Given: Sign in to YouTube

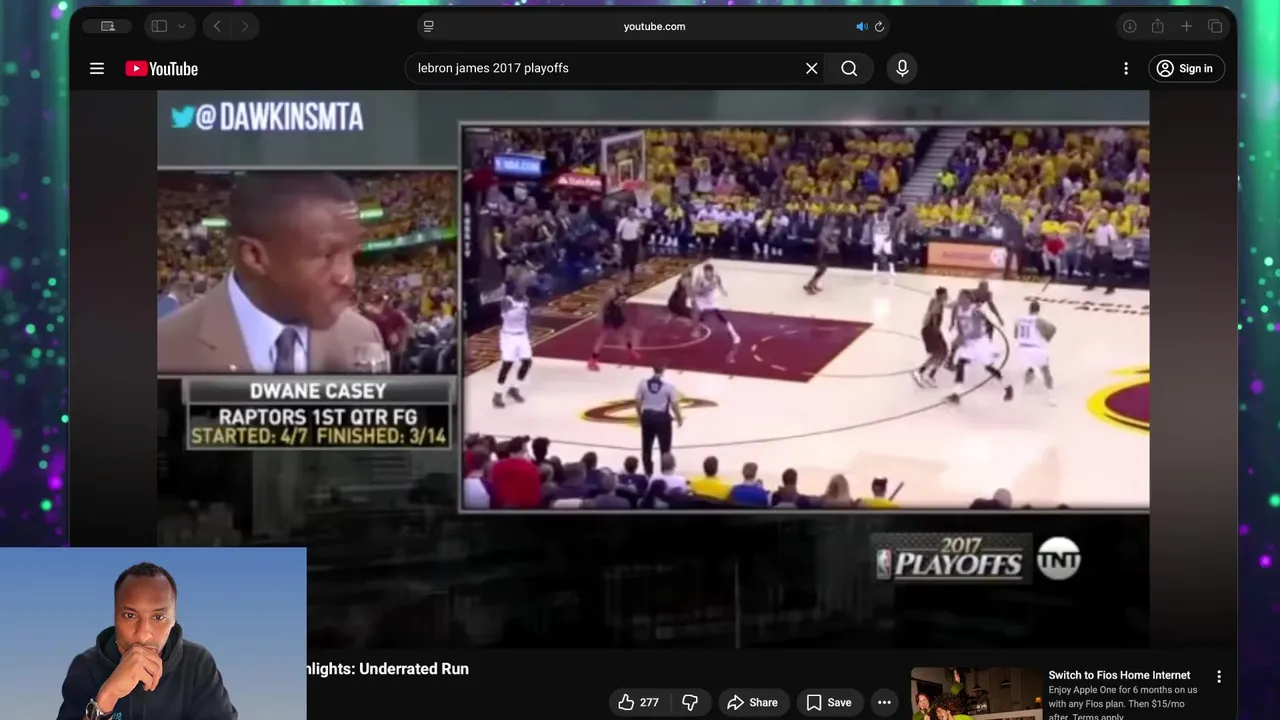Looking at the screenshot, I should click(x=1185, y=68).
